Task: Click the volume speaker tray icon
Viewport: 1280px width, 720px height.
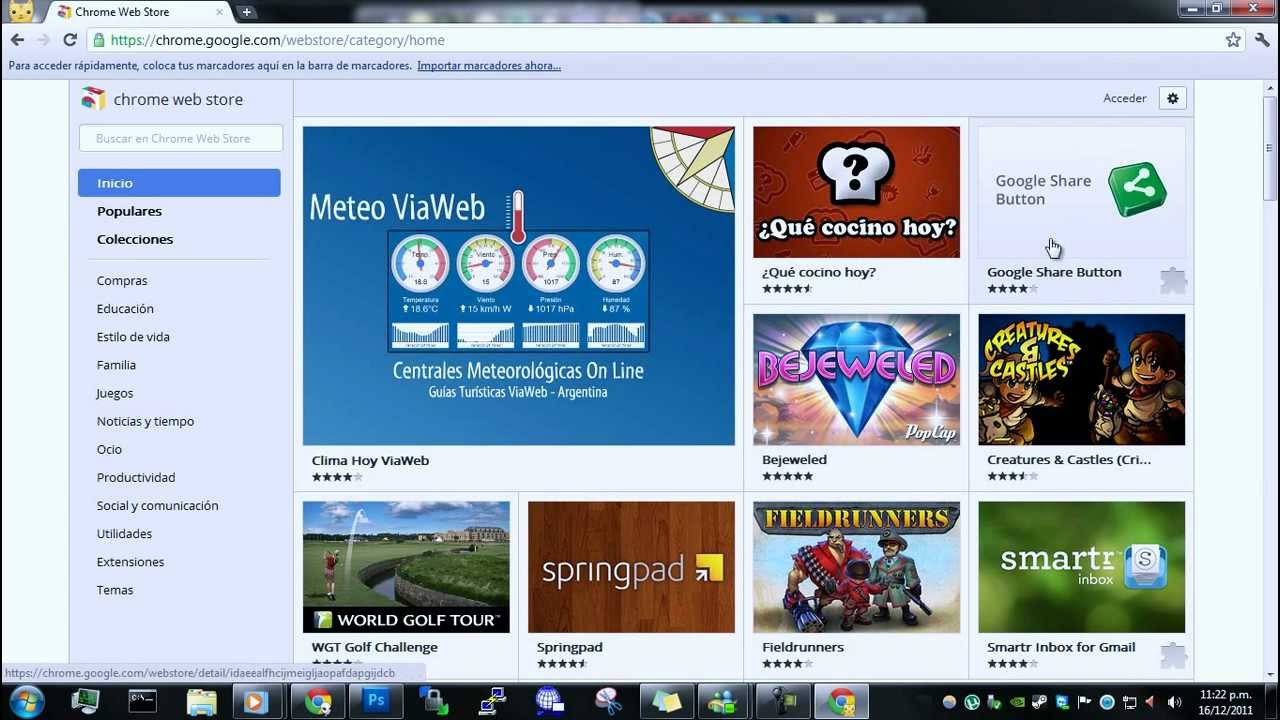Action: pyautogui.click(x=1174, y=702)
